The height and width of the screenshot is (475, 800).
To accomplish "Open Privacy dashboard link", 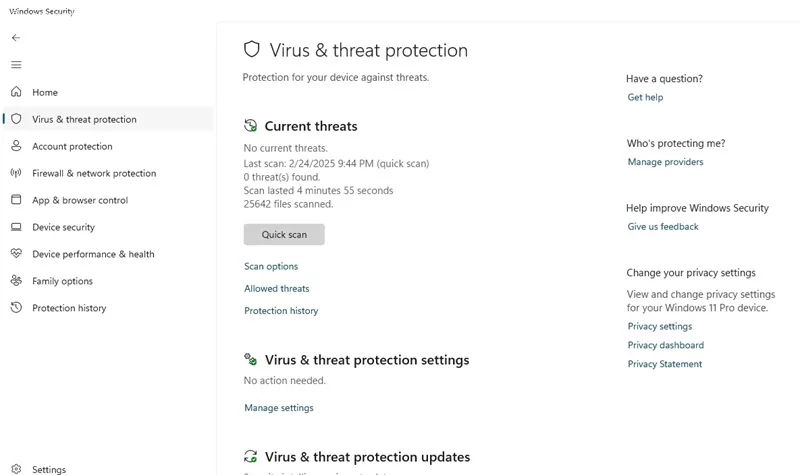I will [x=666, y=345].
